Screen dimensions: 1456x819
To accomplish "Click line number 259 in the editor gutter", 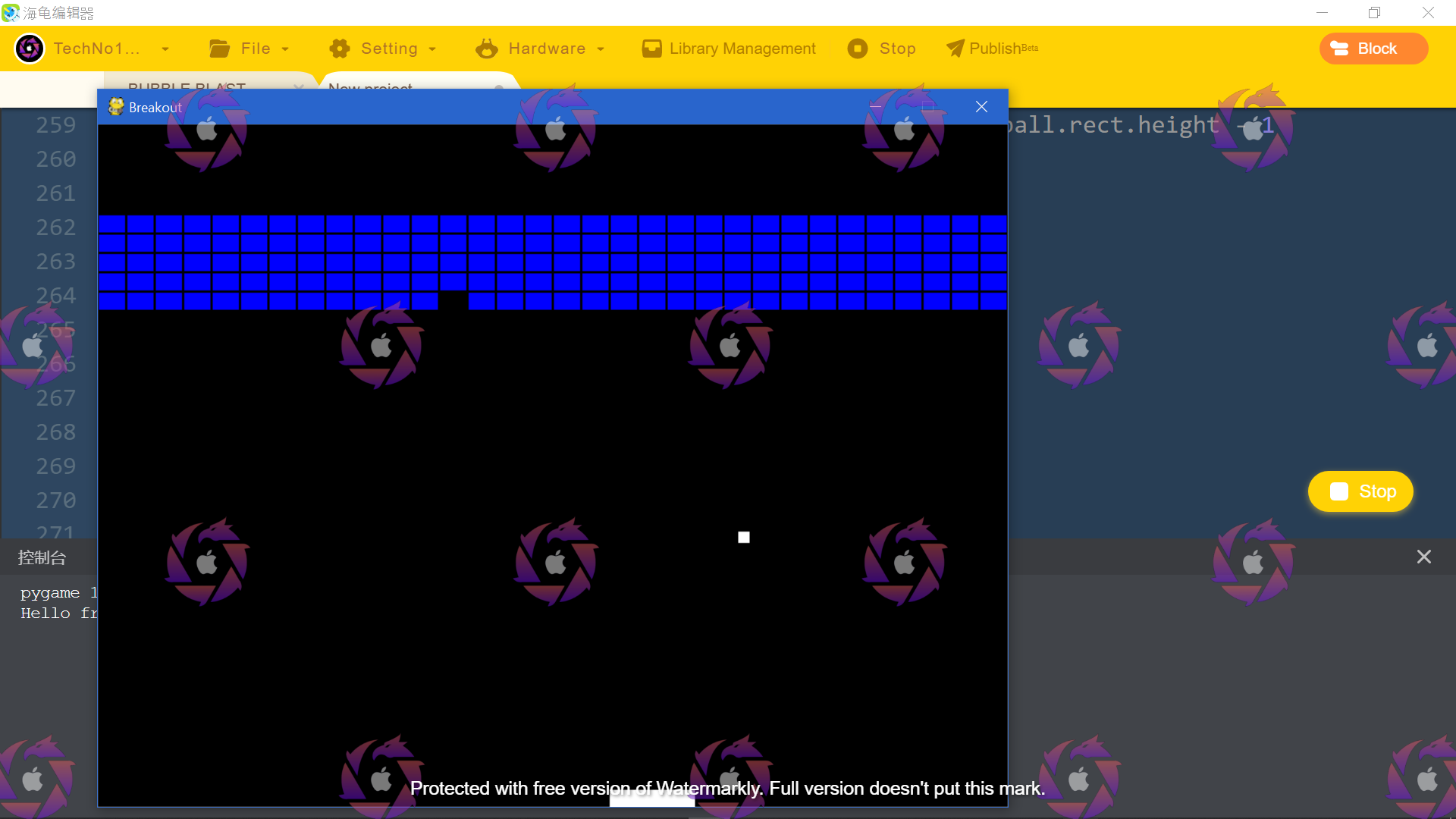I will pos(56,125).
